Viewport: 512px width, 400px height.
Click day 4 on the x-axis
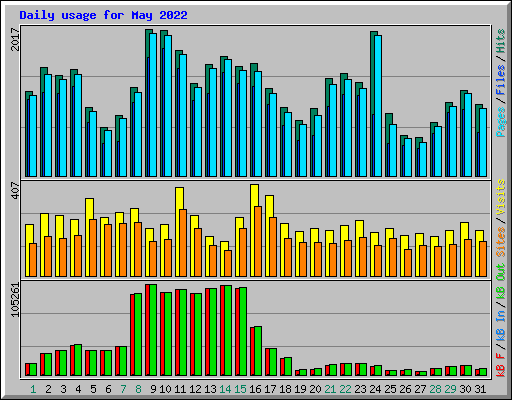78,389
